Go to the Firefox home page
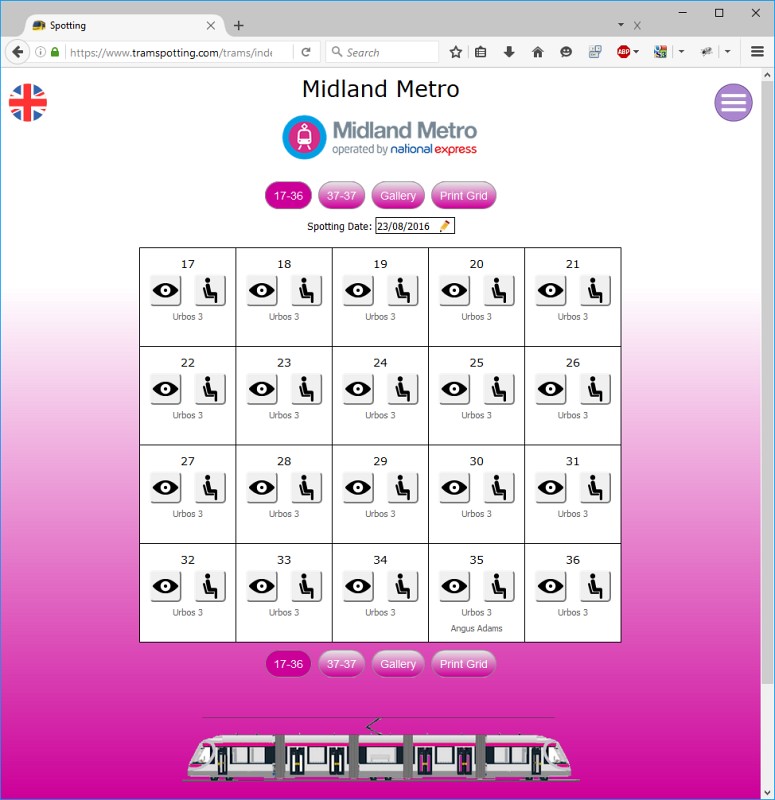 click(x=538, y=52)
